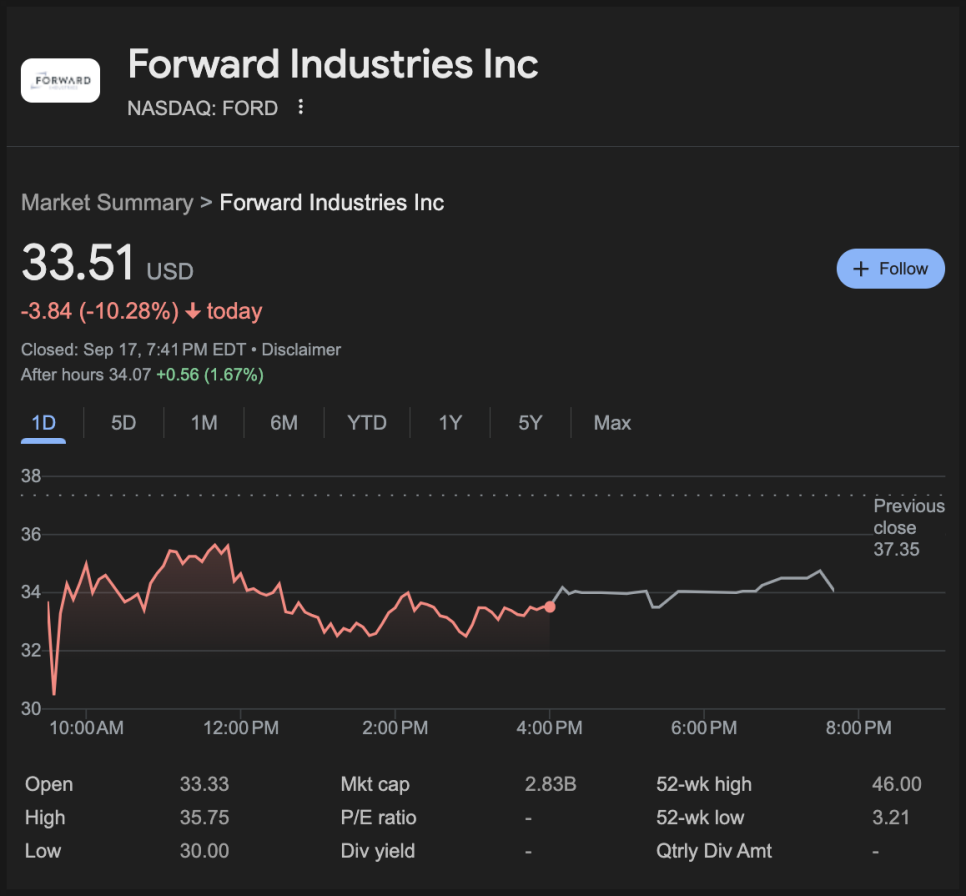Open the three-dot options menu beside NASDAQ: FORD
The image size is (966, 896).
pyautogui.click(x=301, y=107)
